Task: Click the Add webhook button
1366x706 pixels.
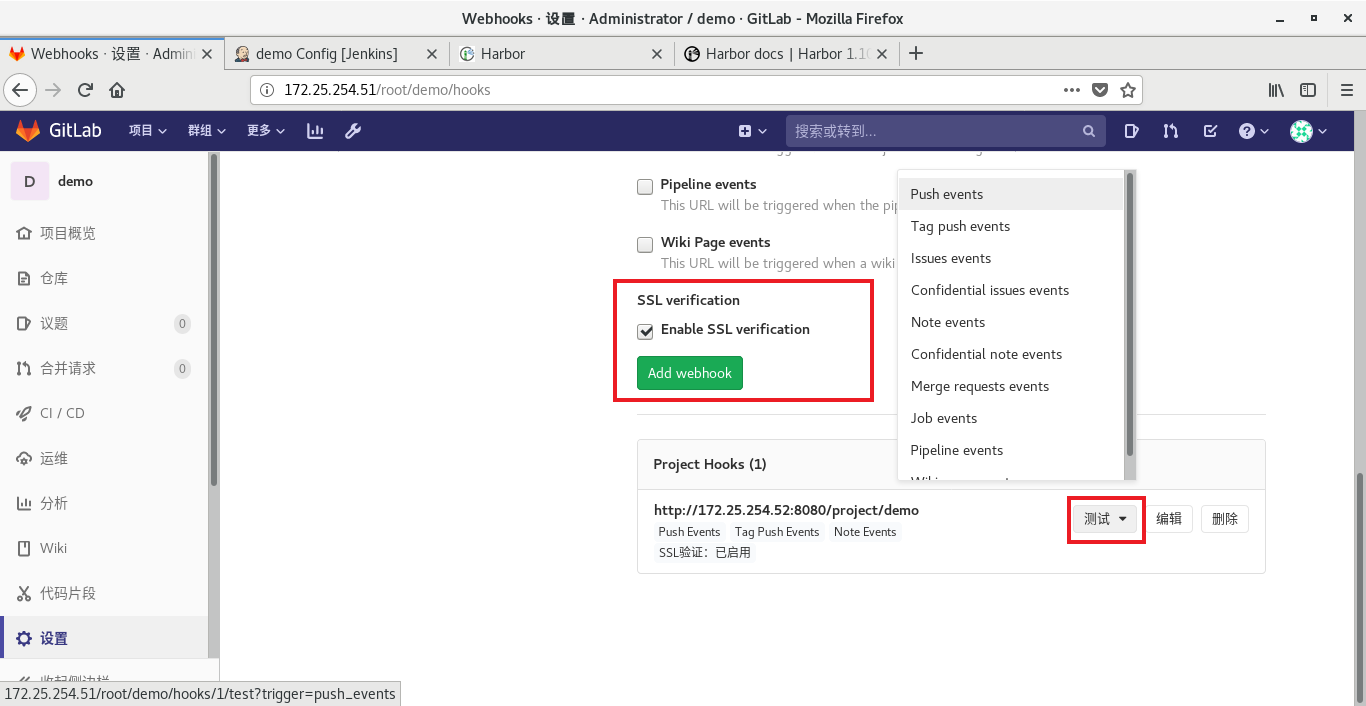Action: [690, 373]
